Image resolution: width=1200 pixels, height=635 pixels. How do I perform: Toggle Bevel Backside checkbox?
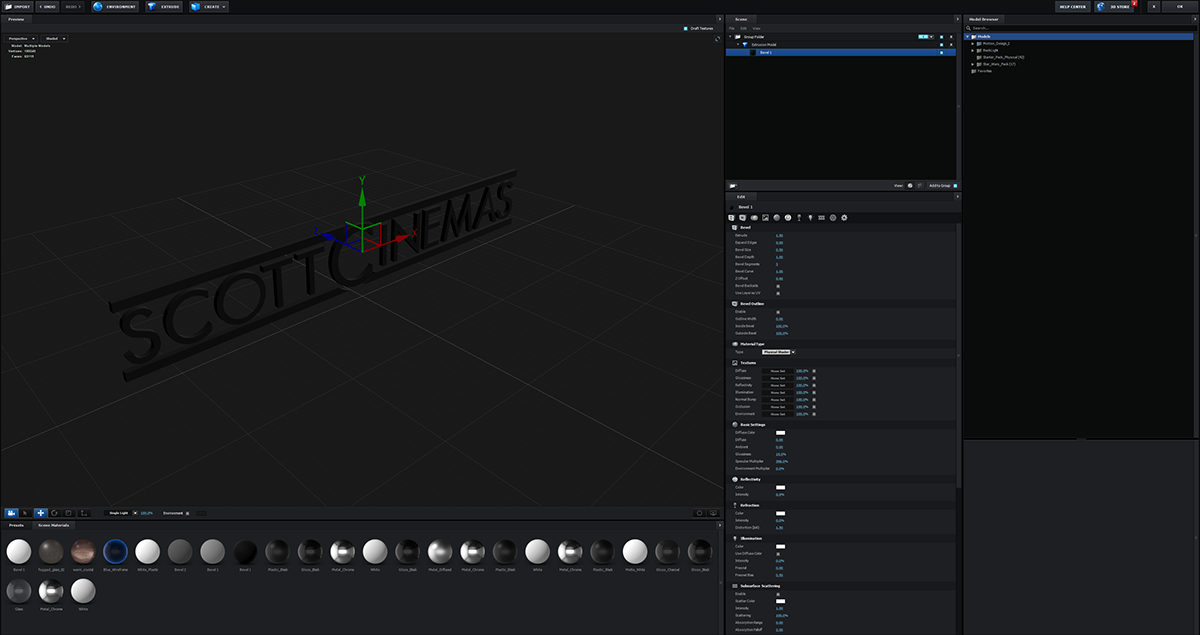778,285
